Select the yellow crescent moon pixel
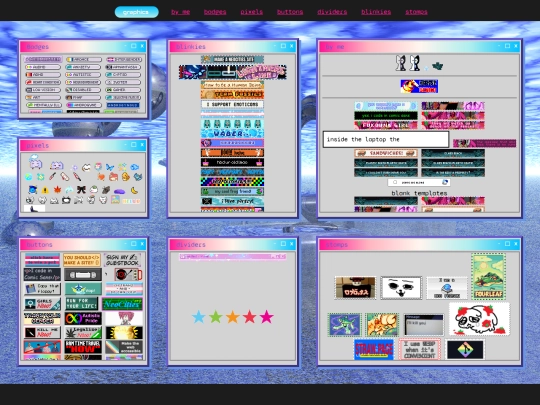 134,190
